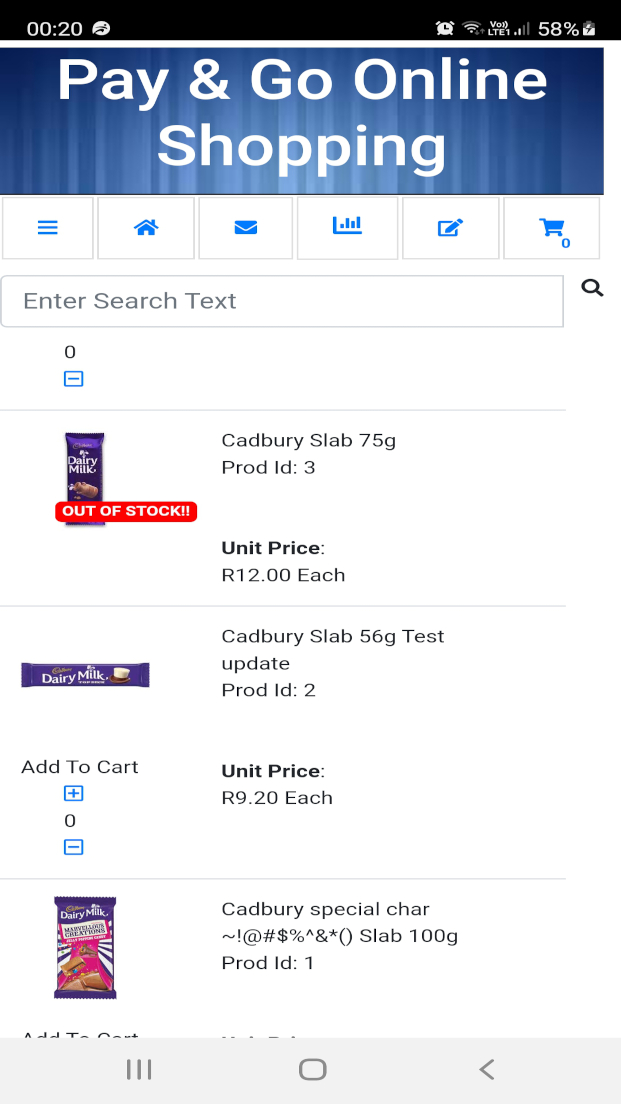Screen dimensions: 621x1104
Task: Tap the Android Home navigation button
Action: pos(312,1070)
